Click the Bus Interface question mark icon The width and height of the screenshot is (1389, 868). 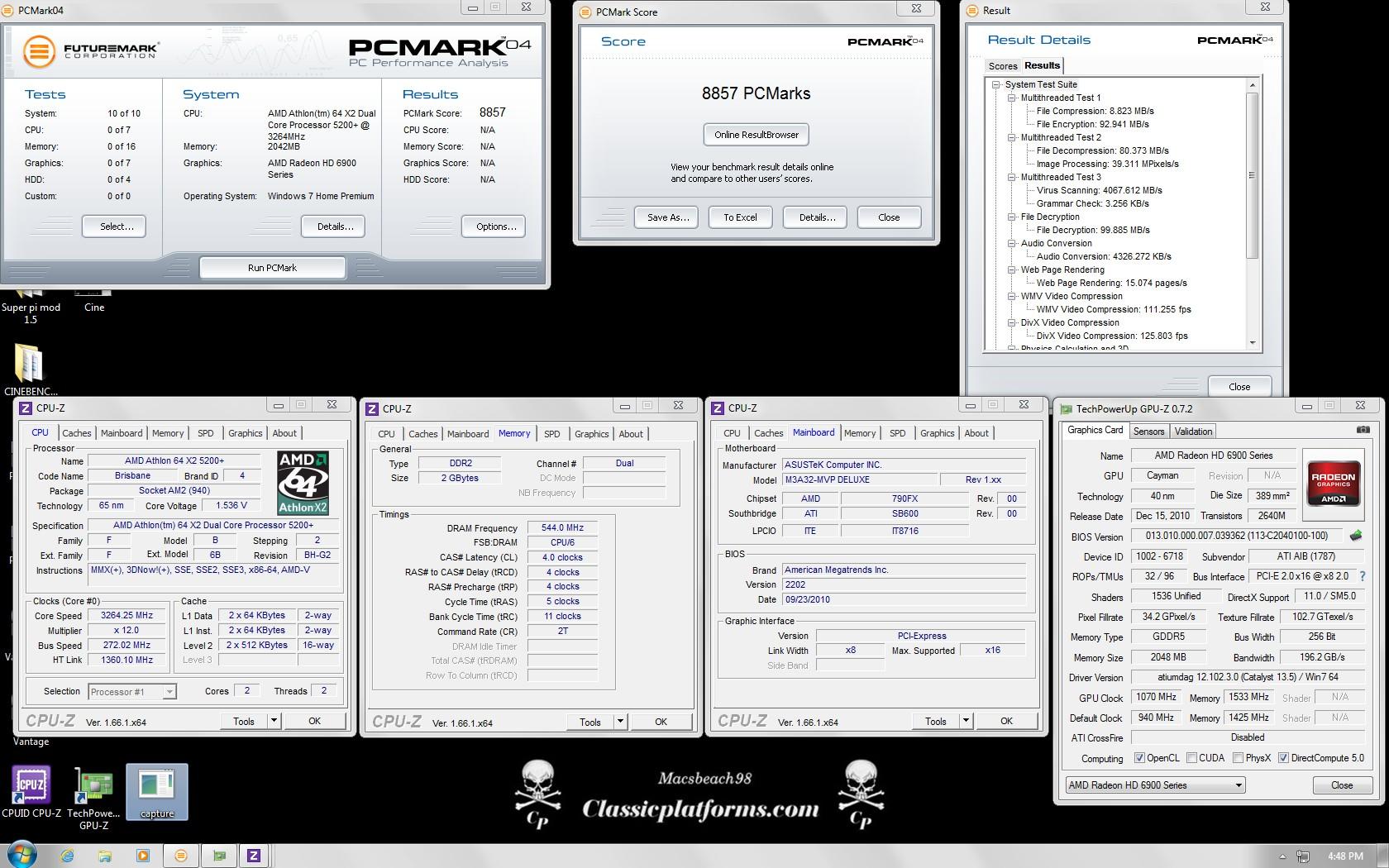(x=1363, y=576)
